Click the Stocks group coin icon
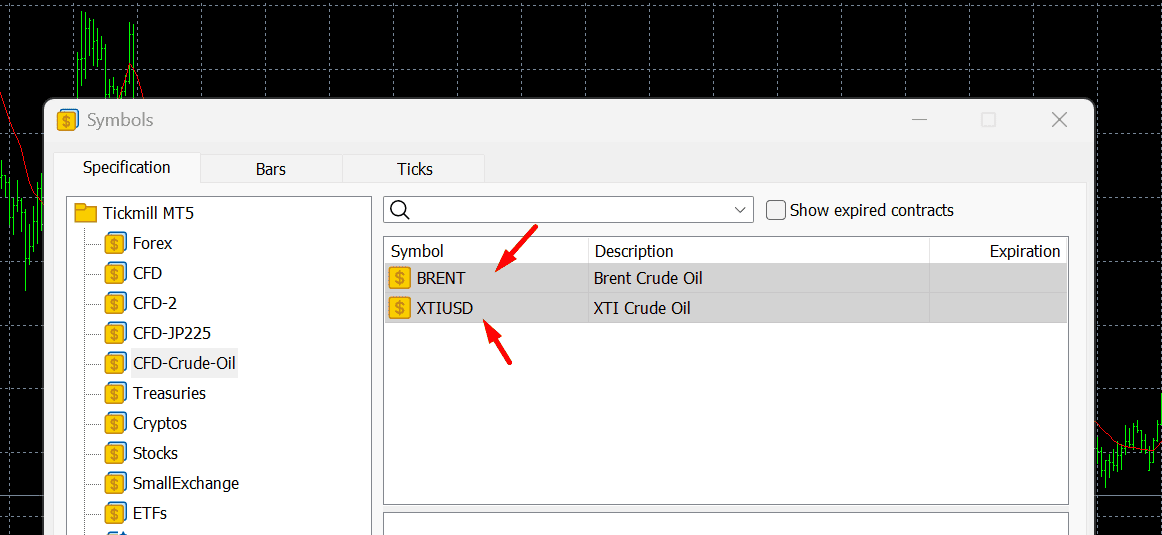Viewport: 1162px width, 535px height. pyautogui.click(x=114, y=453)
